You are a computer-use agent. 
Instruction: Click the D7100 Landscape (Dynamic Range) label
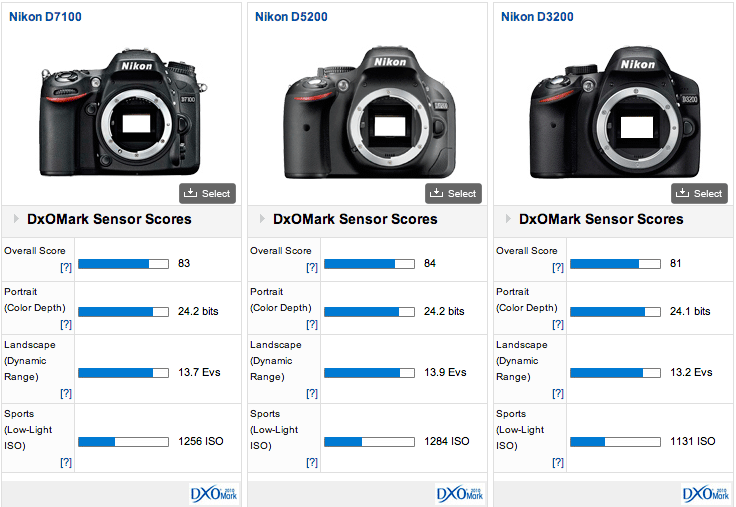point(30,361)
